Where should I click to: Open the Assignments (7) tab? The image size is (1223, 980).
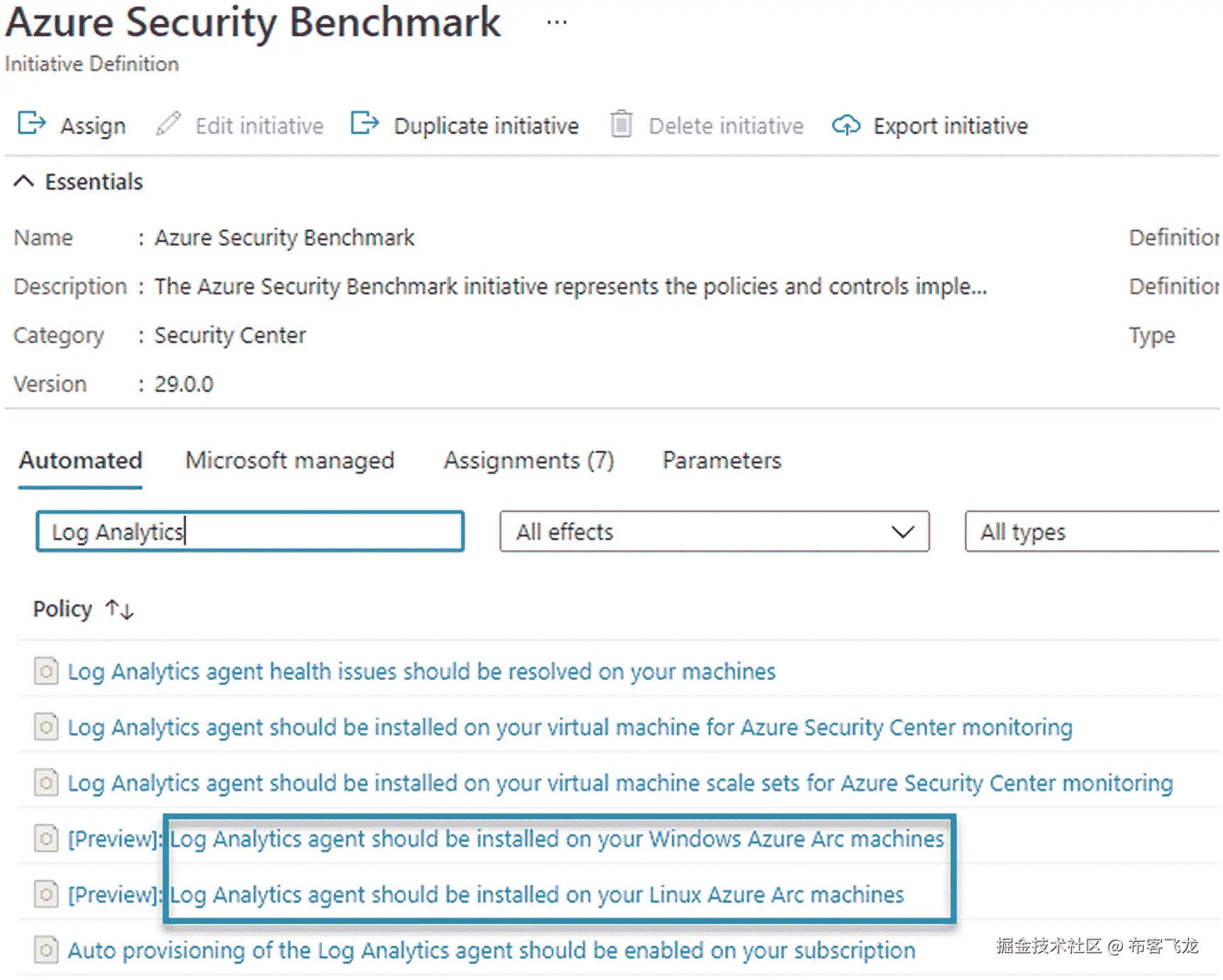(528, 461)
